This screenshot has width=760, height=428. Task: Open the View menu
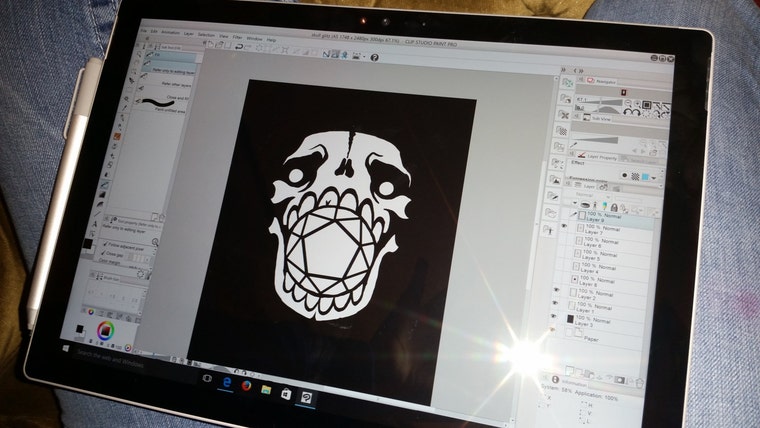pos(223,36)
